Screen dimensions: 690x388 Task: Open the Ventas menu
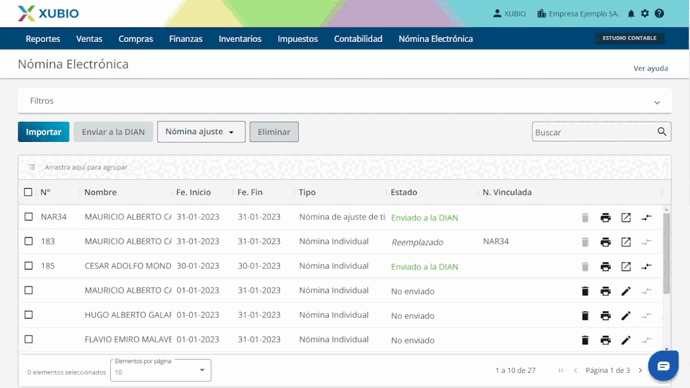point(89,39)
